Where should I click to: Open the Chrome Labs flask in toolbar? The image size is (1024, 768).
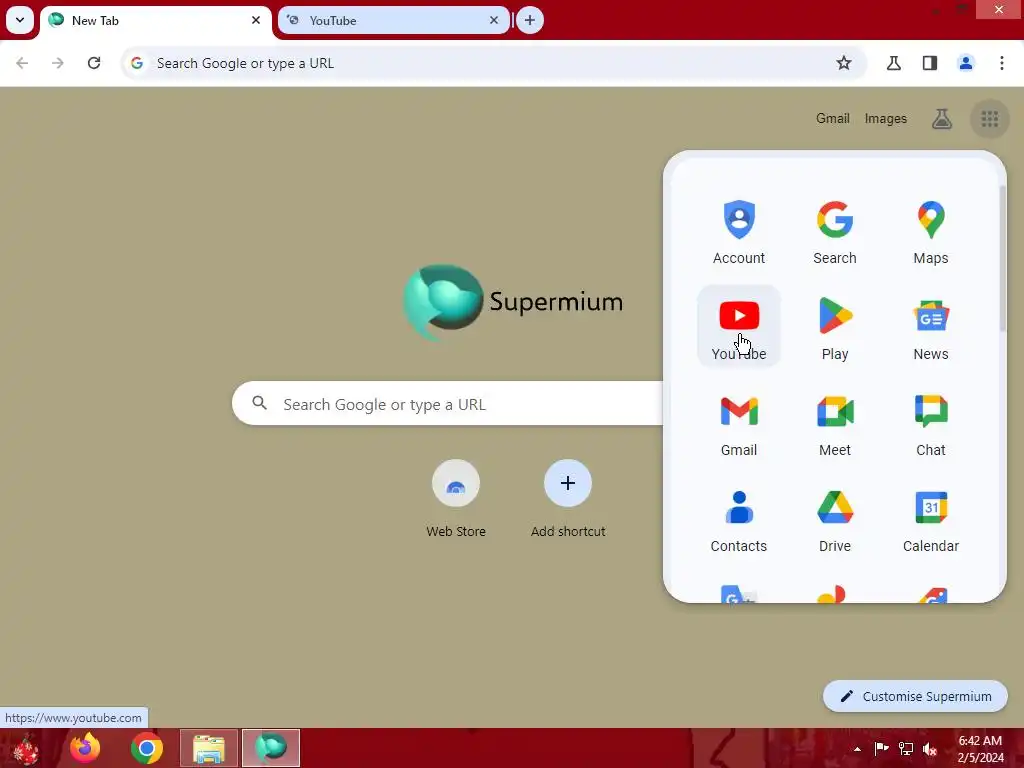click(893, 63)
